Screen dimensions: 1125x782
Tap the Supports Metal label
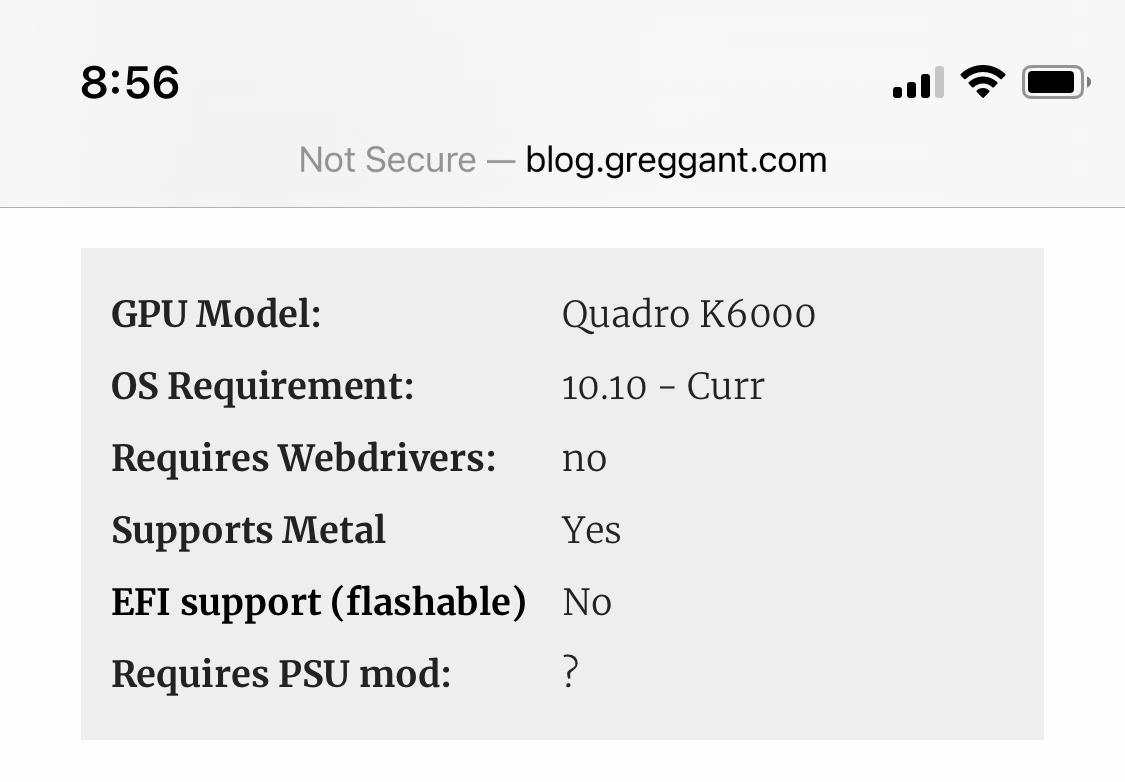click(x=248, y=531)
